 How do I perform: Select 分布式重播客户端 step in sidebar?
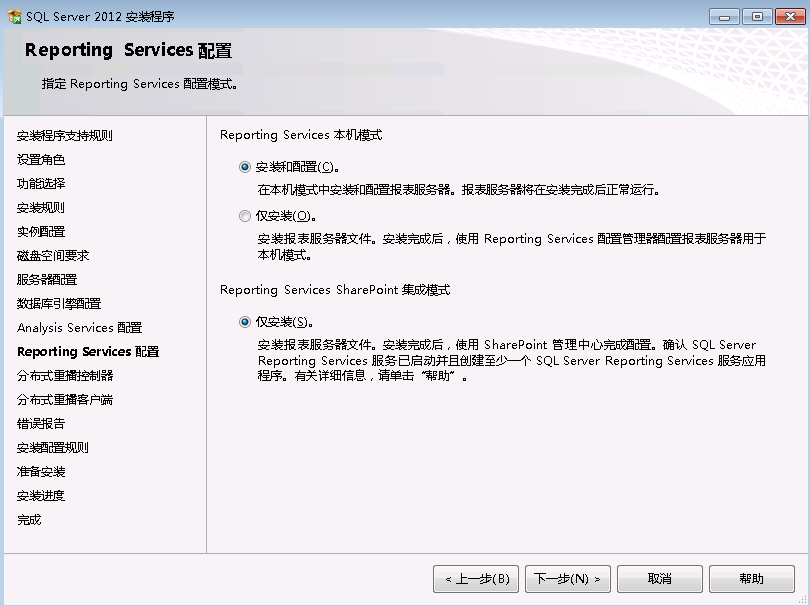[x=65, y=400]
